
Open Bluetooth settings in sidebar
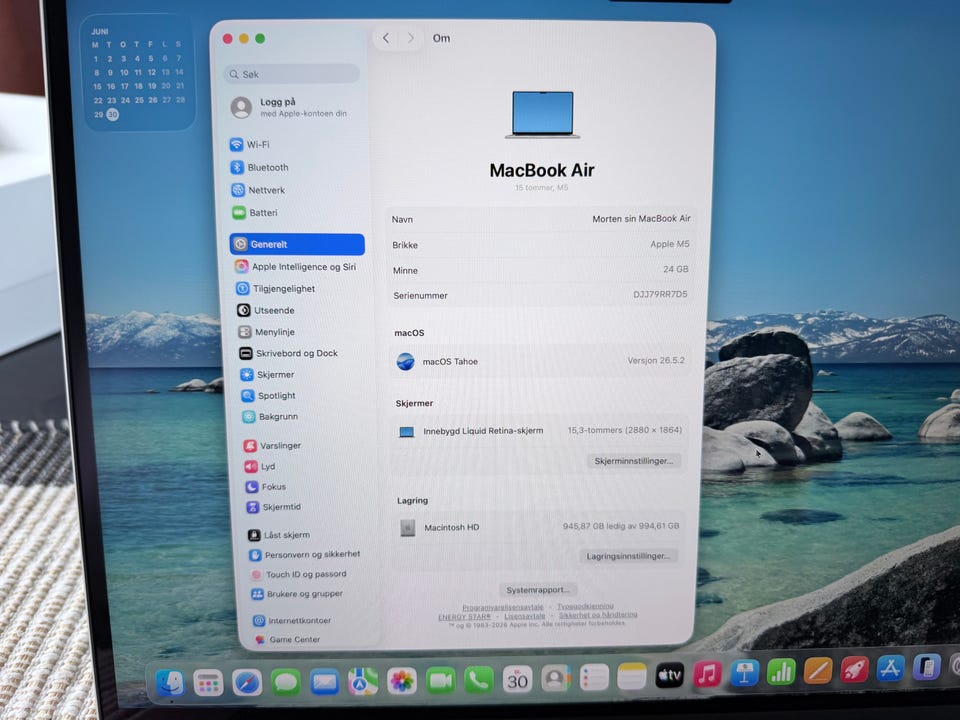pyautogui.click(x=260, y=167)
